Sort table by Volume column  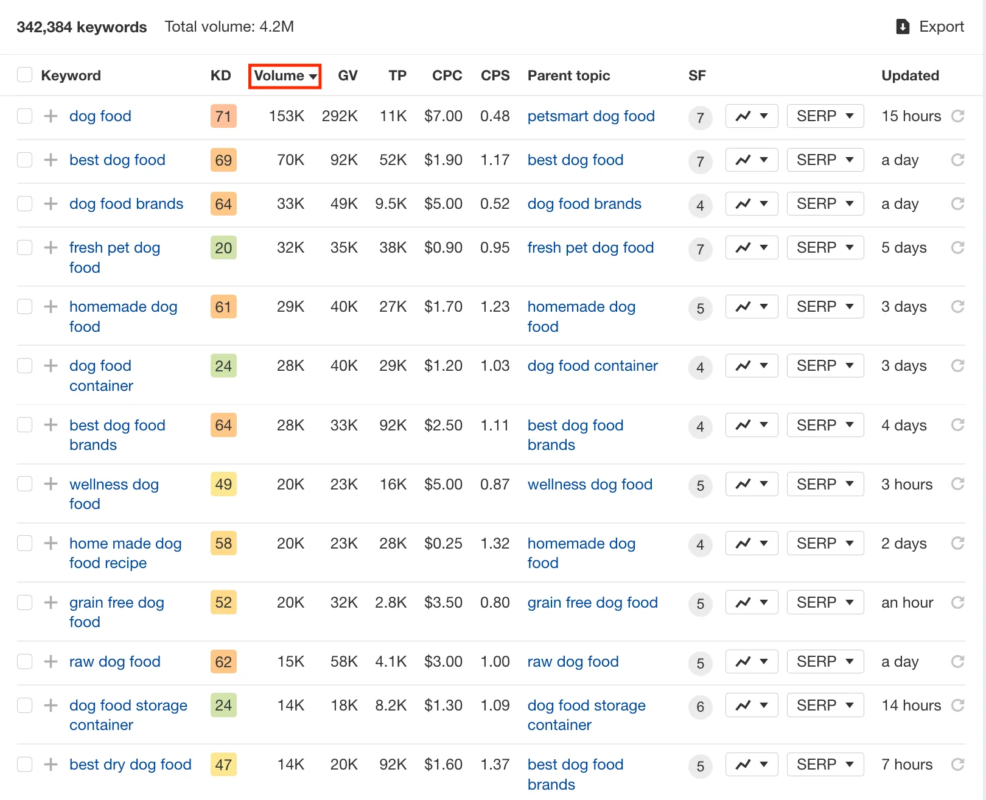[285, 75]
